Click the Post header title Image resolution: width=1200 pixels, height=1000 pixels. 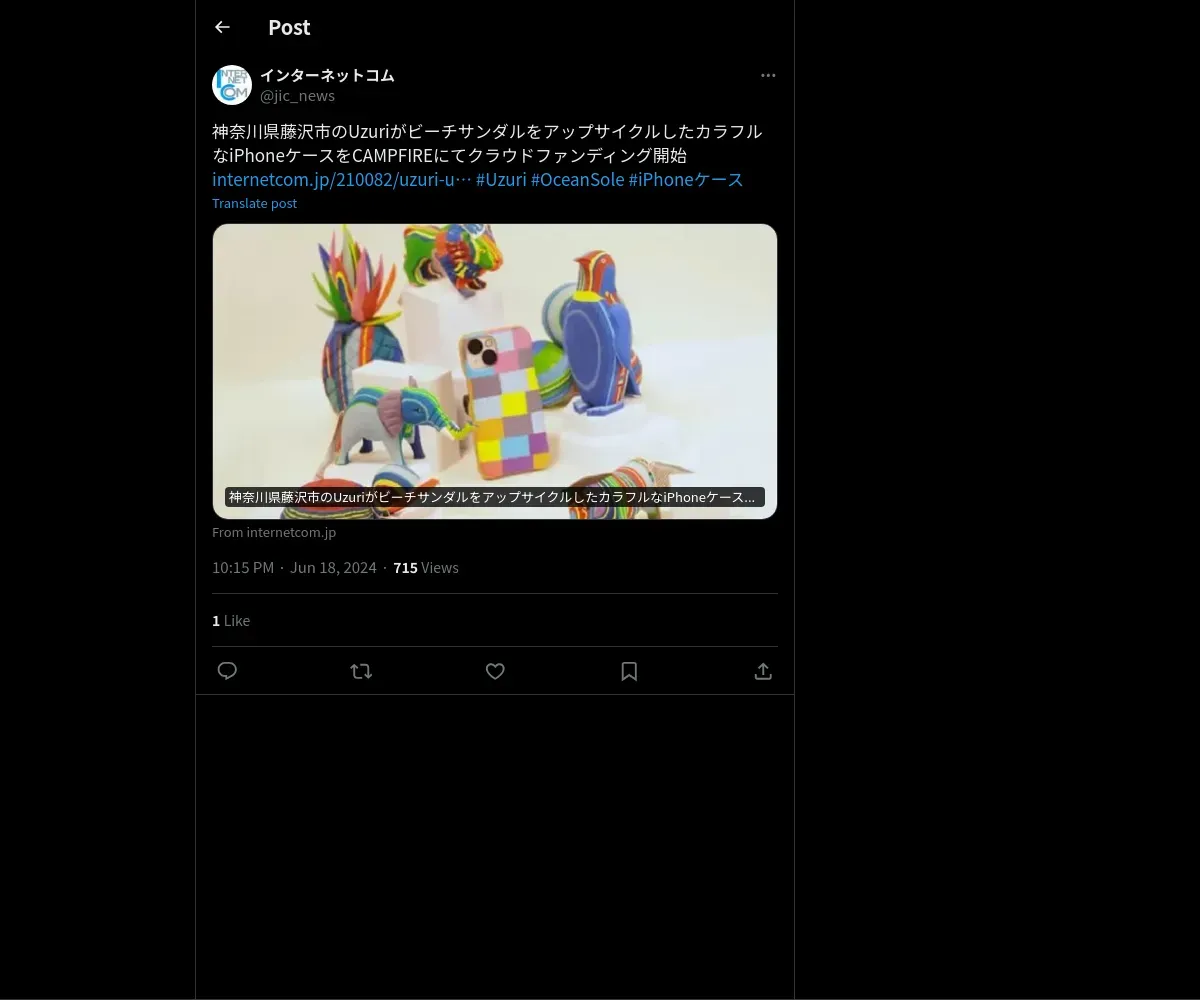289,27
